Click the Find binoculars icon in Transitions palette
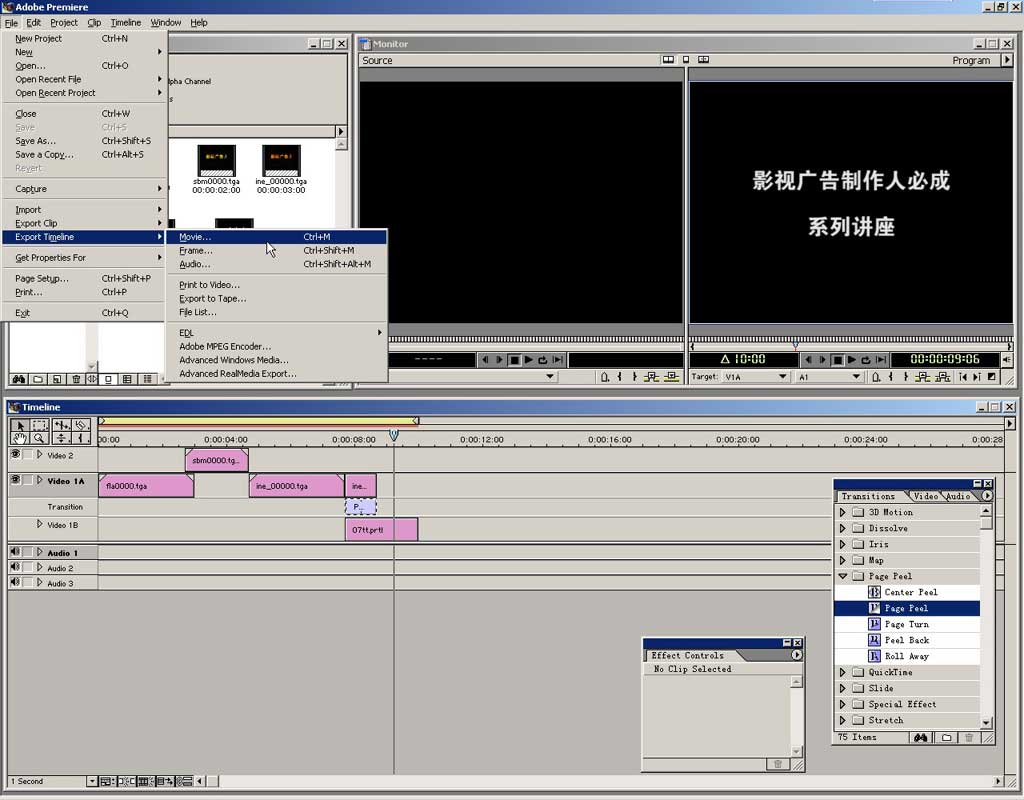The image size is (1024, 800). pyautogui.click(x=920, y=738)
